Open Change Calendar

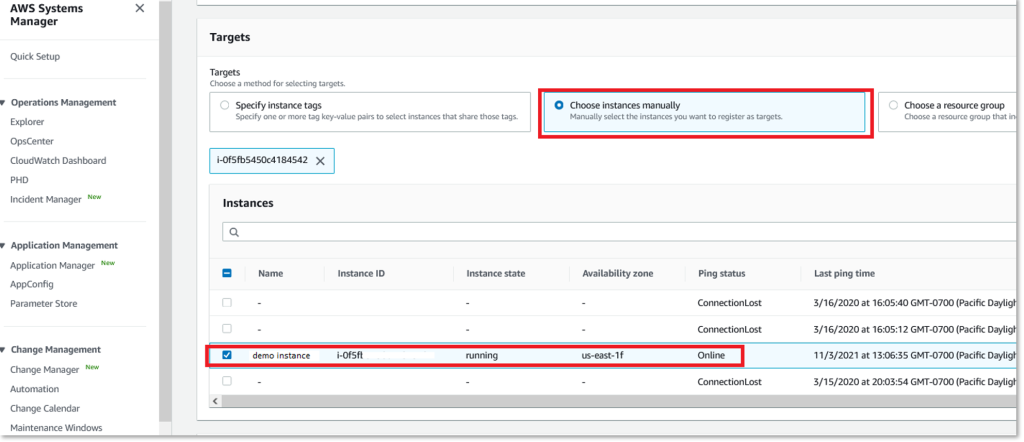[x=45, y=409]
